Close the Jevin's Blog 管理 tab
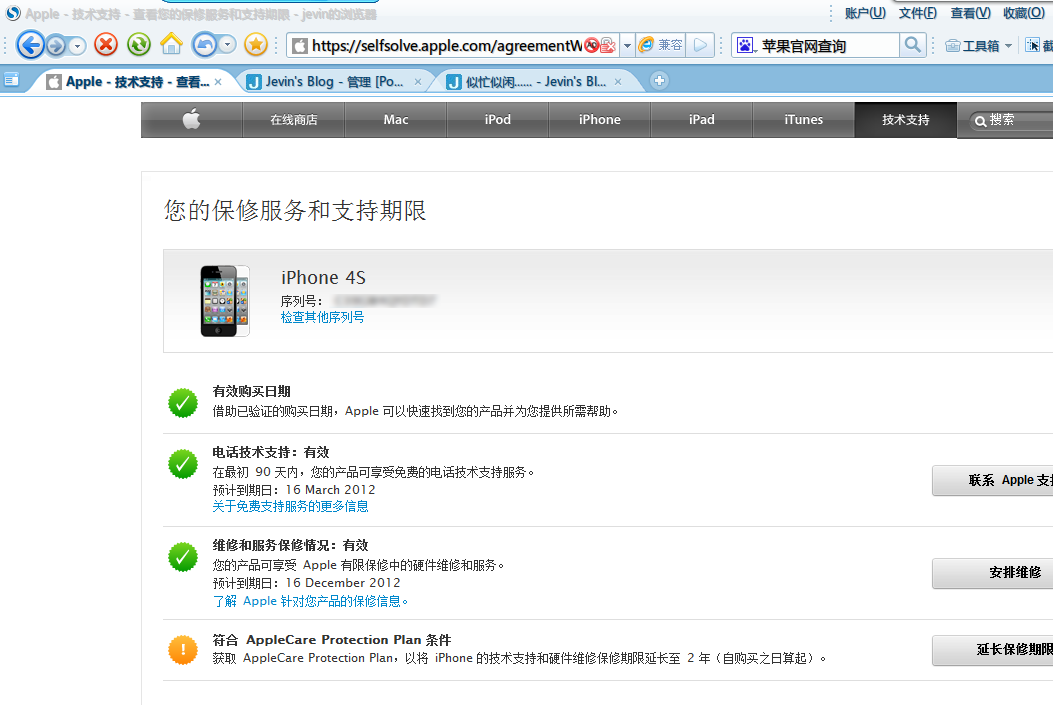Image resolution: width=1053 pixels, height=705 pixels. pos(418,82)
